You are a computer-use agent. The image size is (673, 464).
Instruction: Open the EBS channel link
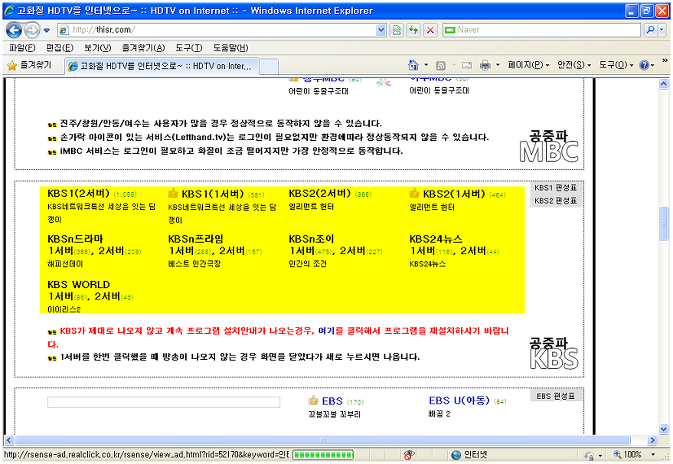pyautogui.click(x=332, y=401)
